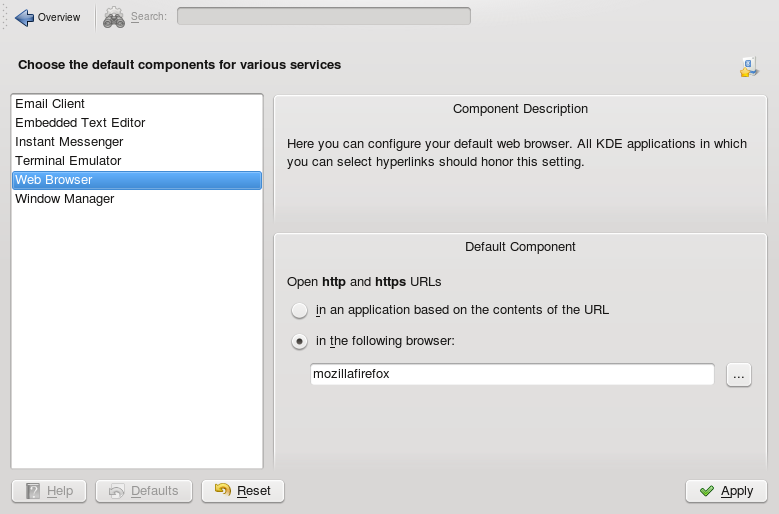Viewport: 779px width, 514px height.
Task: Select Terminal Emulator component
Action: [68, 161]
